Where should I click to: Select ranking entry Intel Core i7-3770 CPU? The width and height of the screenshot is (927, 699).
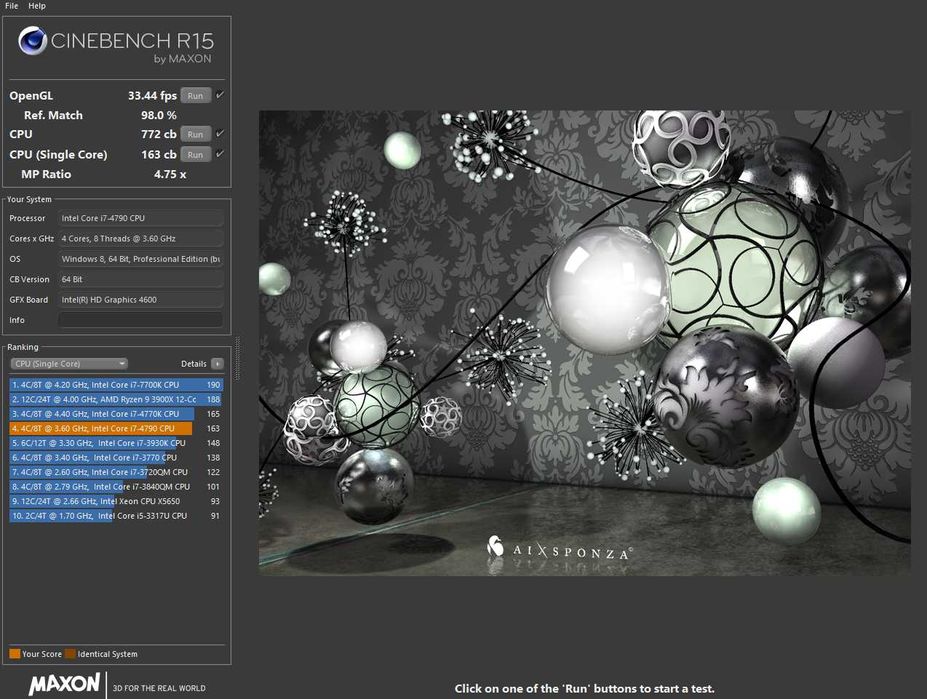(116, 457)
